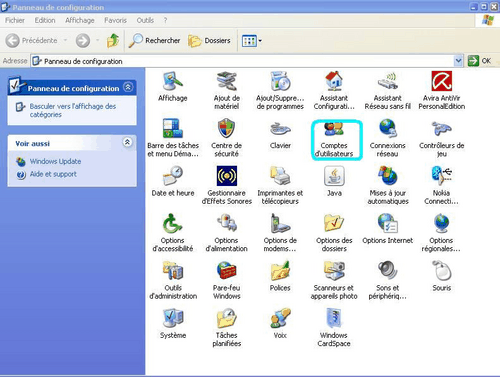Open the Windows Update link

point(55,161)
